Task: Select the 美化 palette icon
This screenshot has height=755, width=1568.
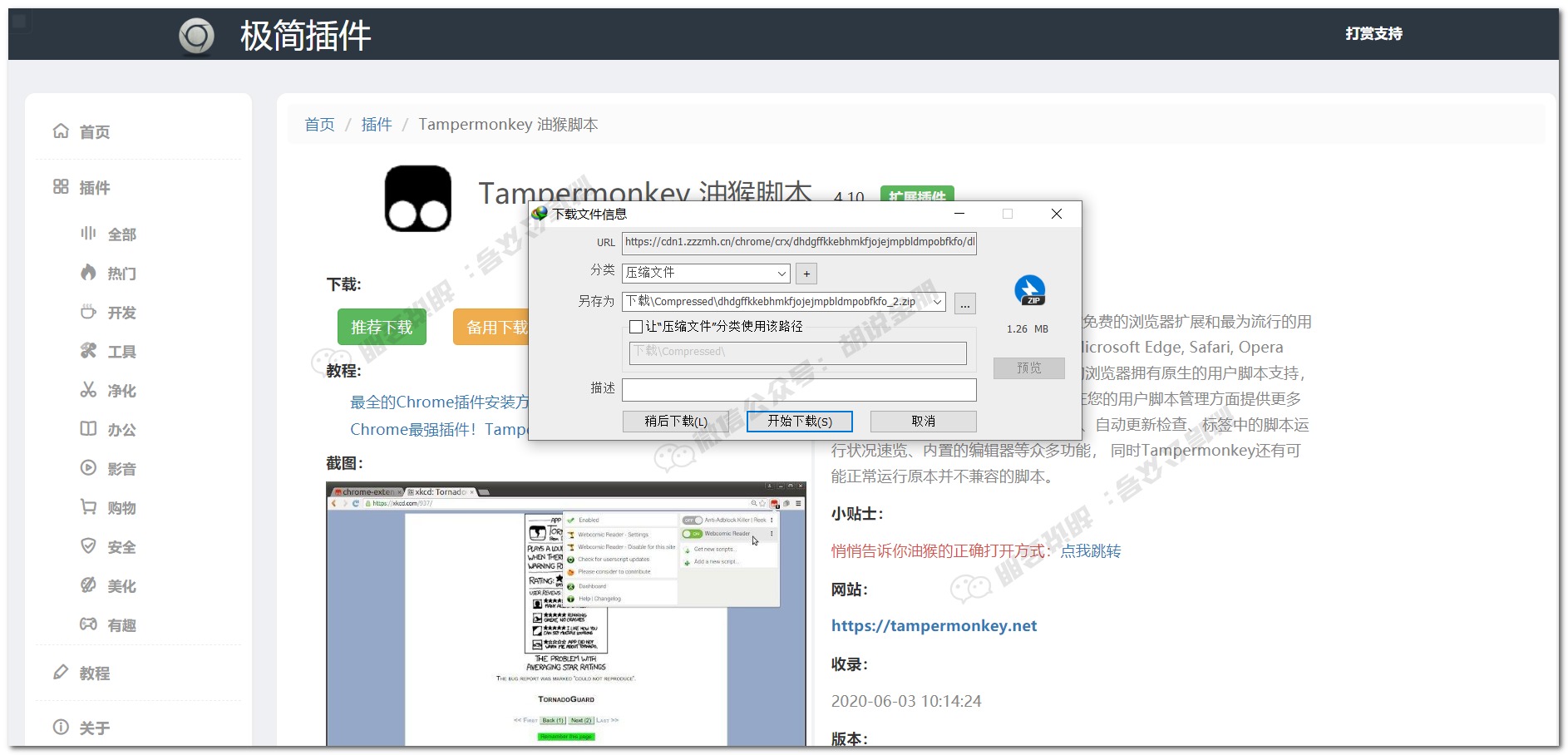Action: coord(88,585)
